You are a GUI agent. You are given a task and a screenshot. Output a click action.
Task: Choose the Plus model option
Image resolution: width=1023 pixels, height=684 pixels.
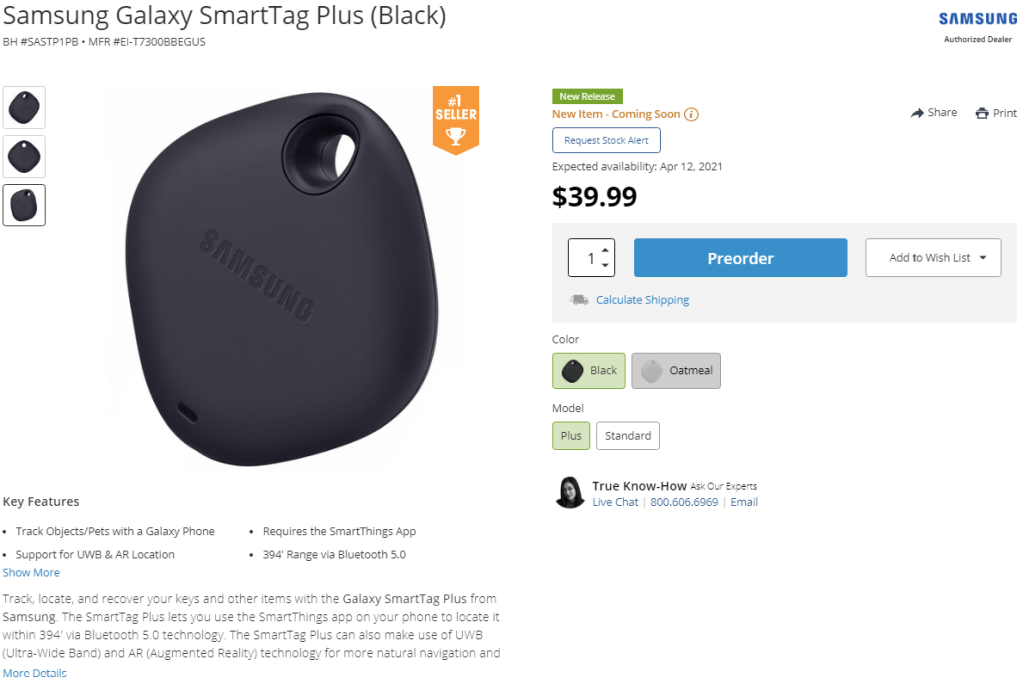(x=571, y=436)
